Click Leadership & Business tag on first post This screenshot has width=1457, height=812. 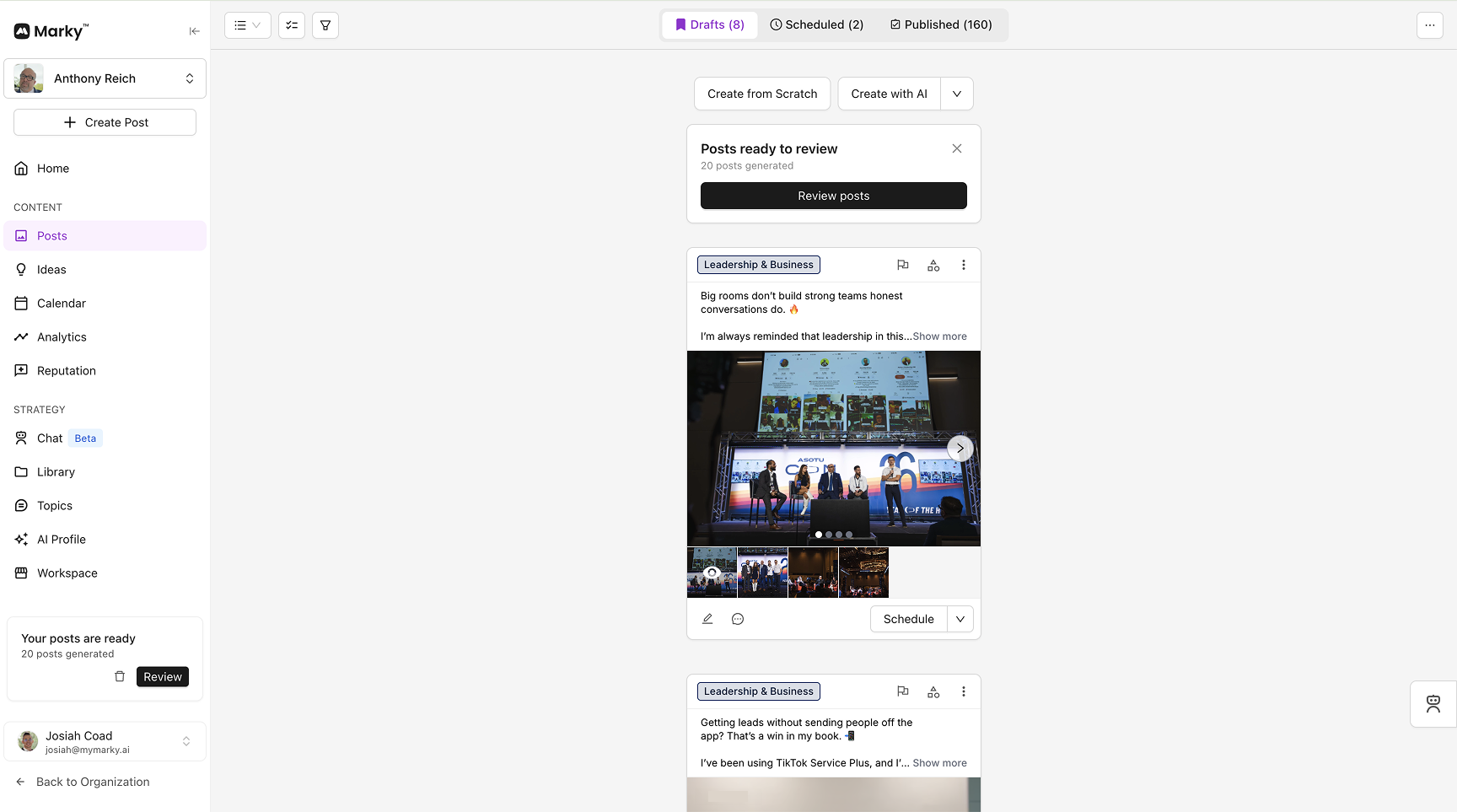(x=759, y=265)
